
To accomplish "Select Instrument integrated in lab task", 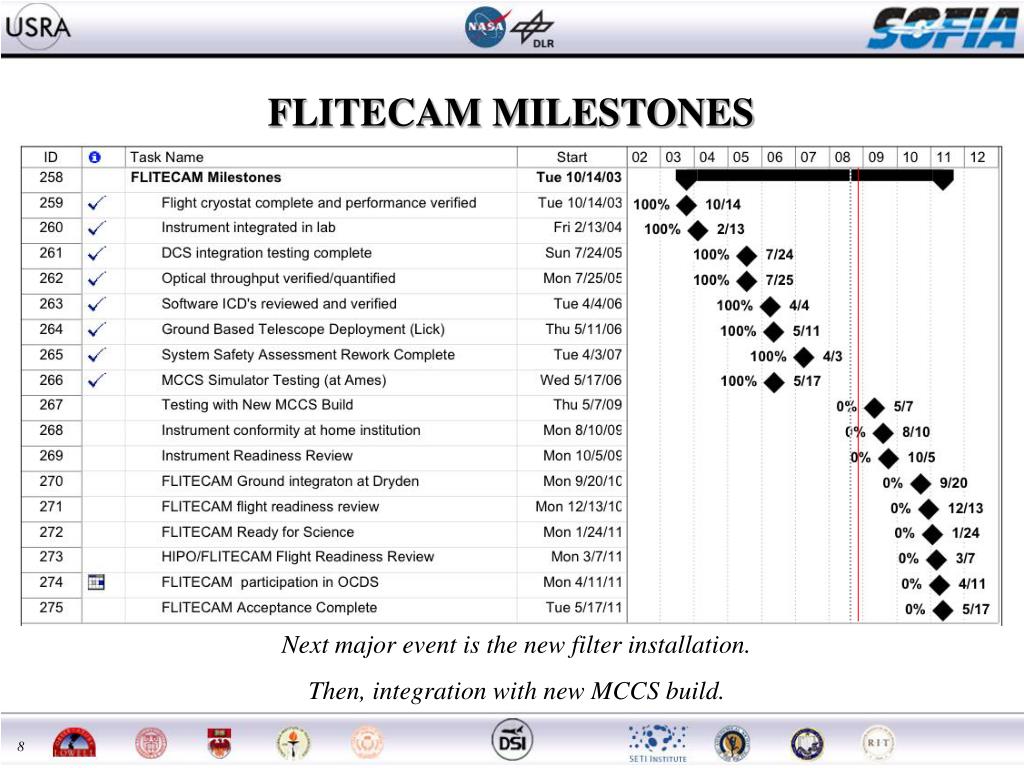I will tap(248, 228).
